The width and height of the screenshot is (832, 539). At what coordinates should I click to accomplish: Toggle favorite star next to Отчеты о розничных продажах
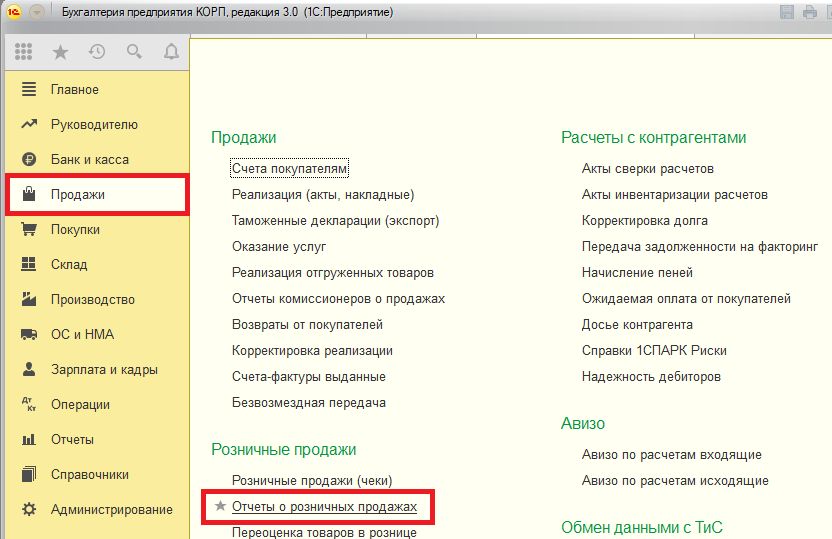point(220,506)
